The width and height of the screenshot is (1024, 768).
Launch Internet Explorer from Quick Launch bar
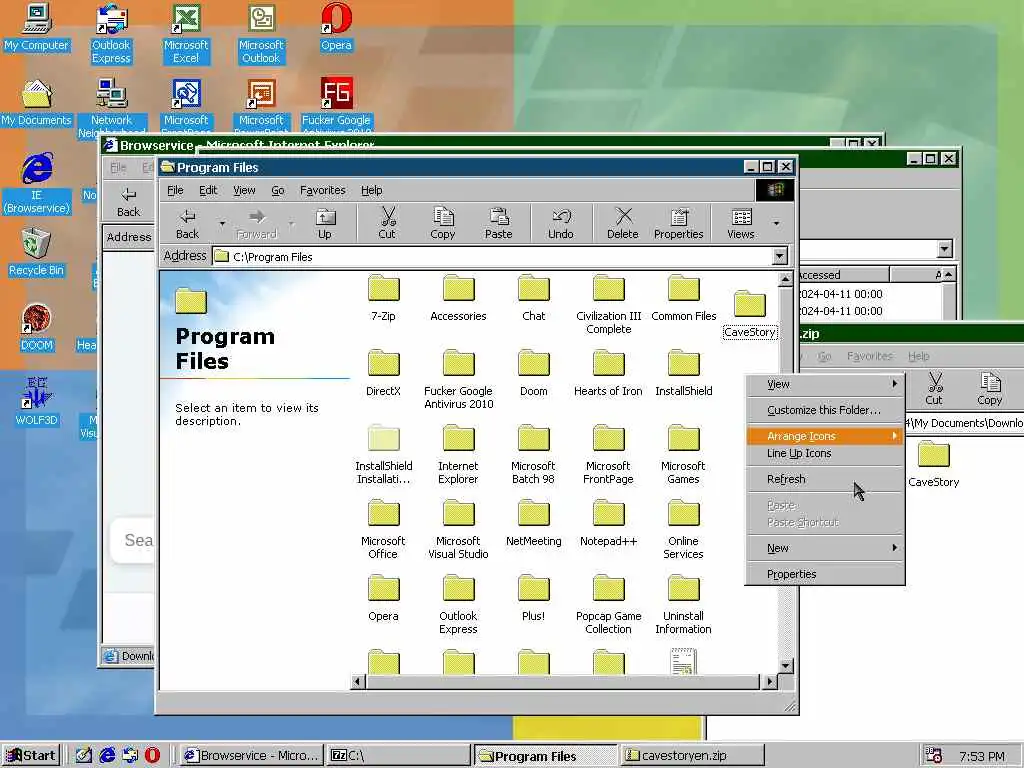[x=107, y=756]
